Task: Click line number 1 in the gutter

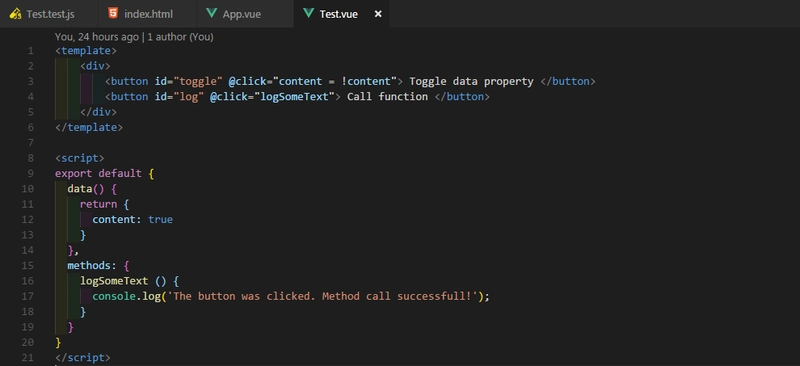Action: (x=31, y=51)
